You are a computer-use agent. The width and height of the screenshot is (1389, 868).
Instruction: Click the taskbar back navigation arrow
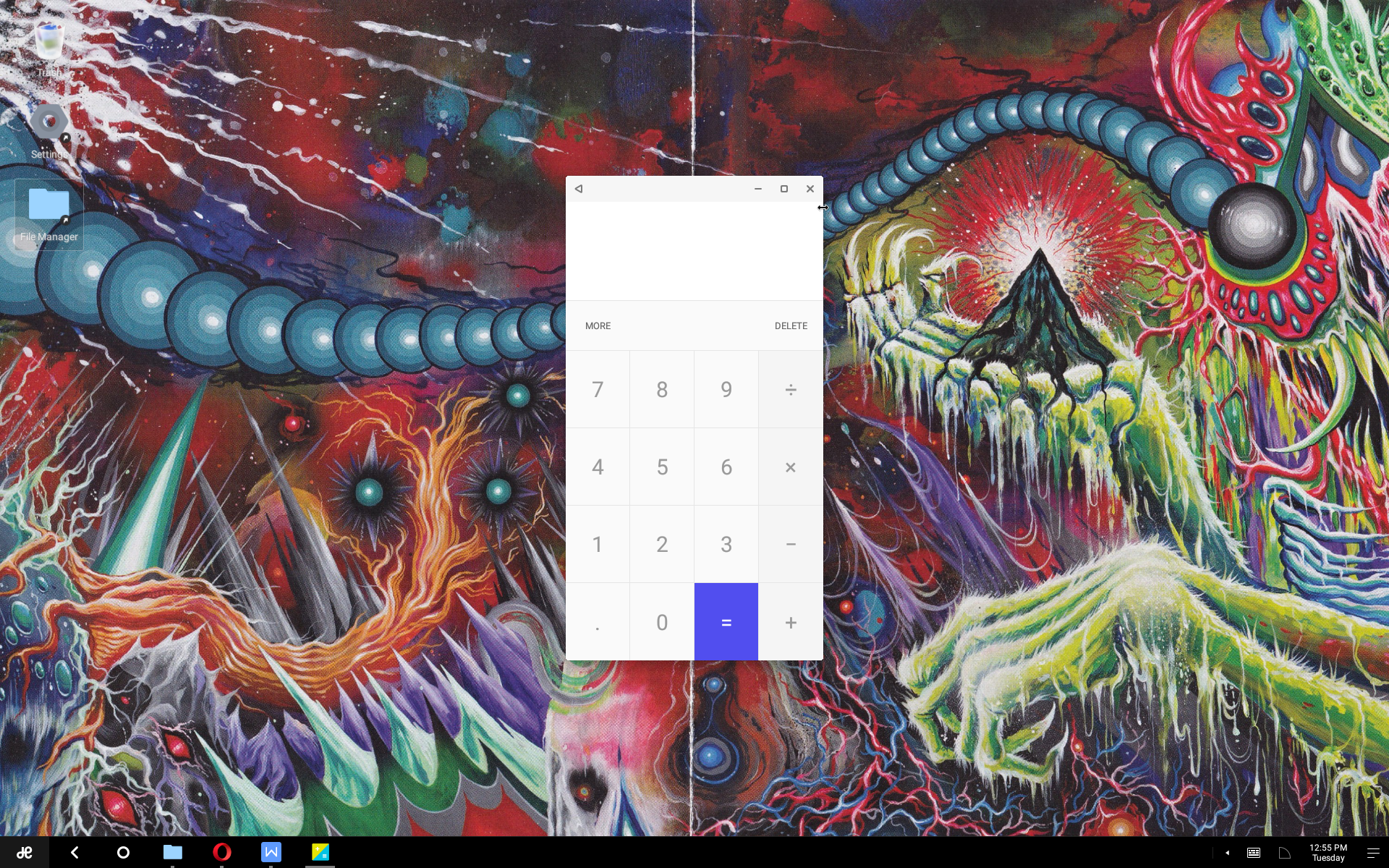click(75, 853)
